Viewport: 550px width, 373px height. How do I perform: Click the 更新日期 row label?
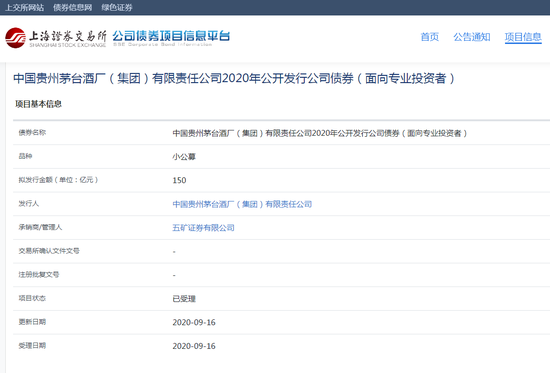(x=32, y=322)
